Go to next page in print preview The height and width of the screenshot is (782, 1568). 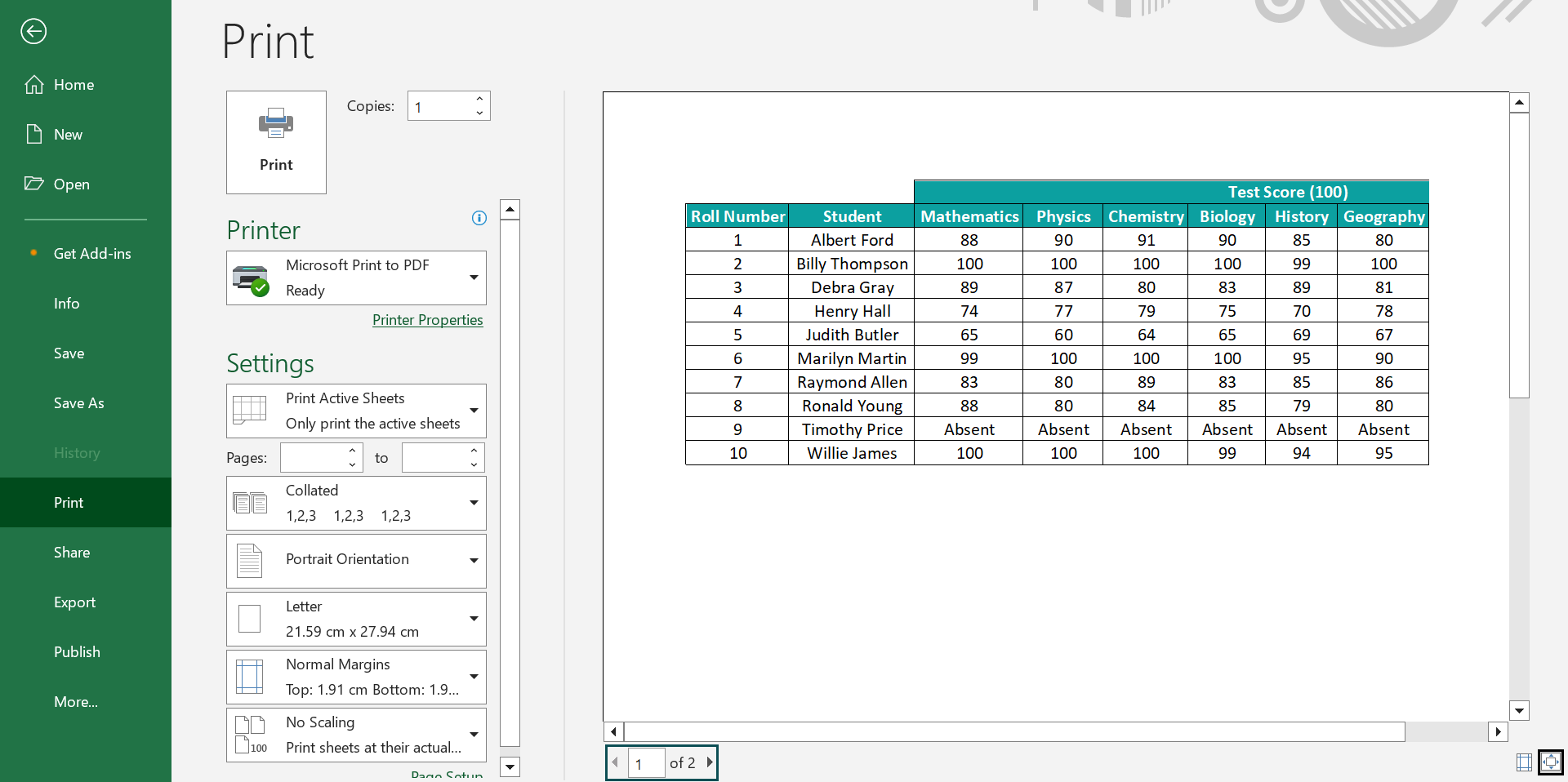pyautogui.click(x=709, y=762)
